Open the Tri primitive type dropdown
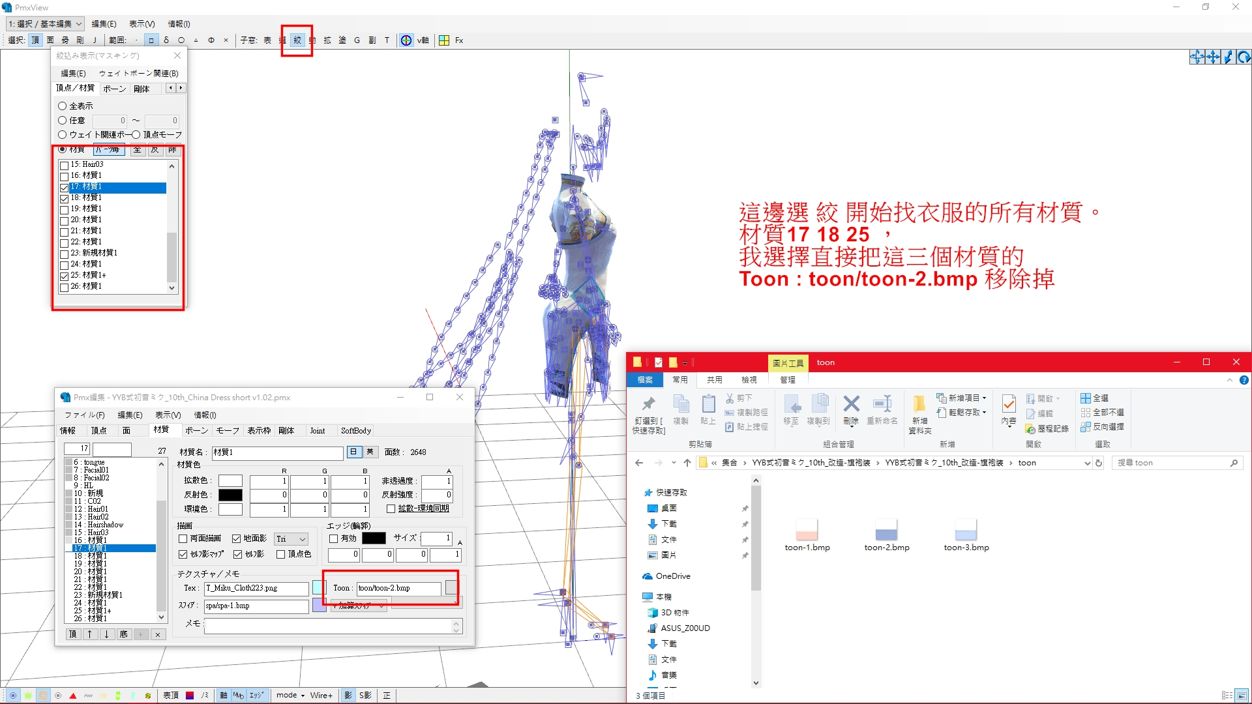Viewport: 1252px width, 704px height. coord(291,539)
